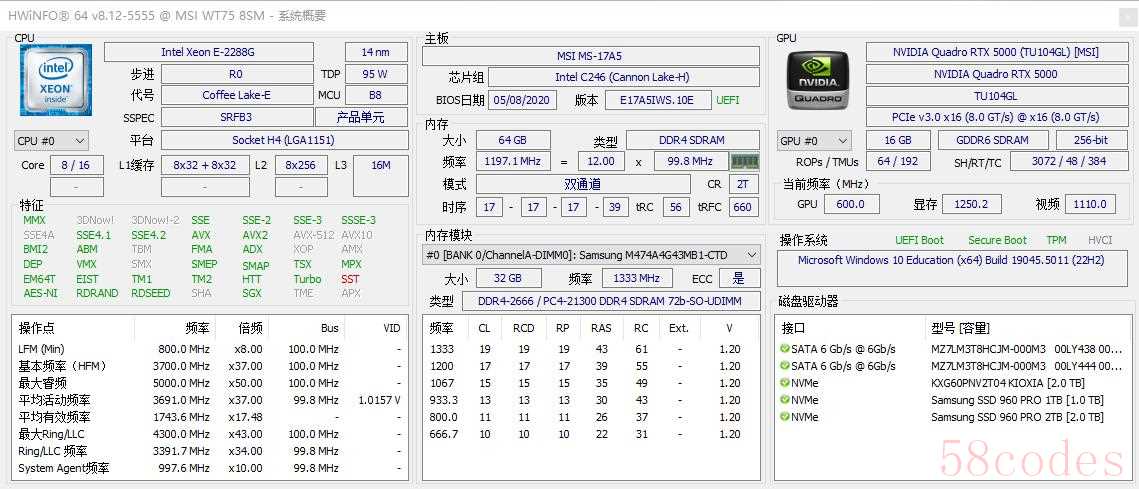This screenshot has height=489, width=1139.
Task: Select the Intel Xeon E-2288G name field
Action: click(207, 52)
